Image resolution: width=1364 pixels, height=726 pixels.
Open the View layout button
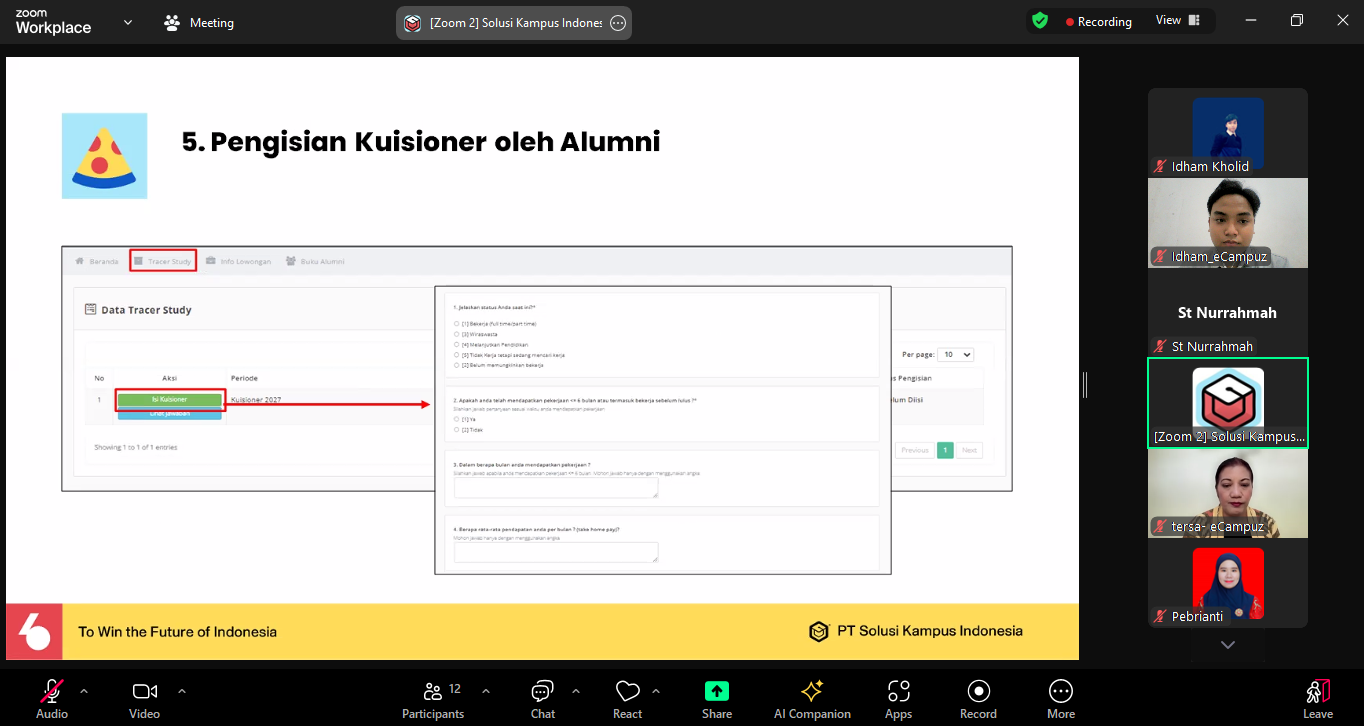(1178, 21)
